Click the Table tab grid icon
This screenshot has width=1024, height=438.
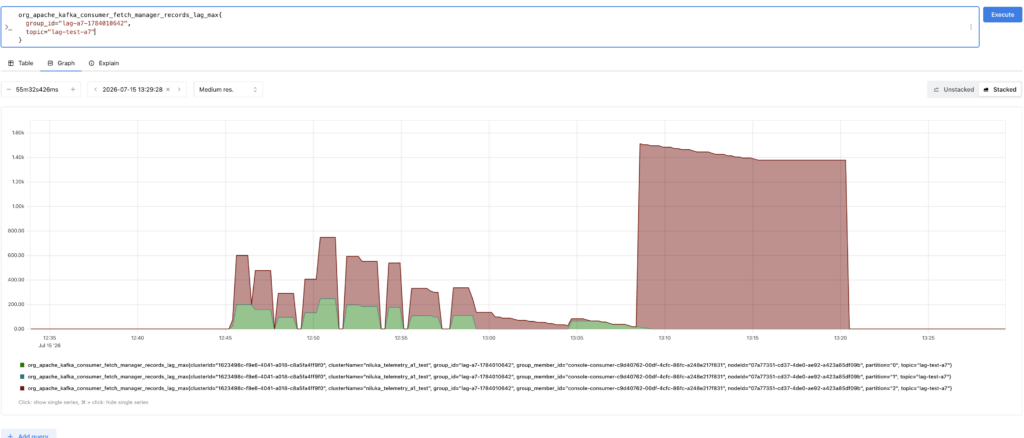pos(10,63)
